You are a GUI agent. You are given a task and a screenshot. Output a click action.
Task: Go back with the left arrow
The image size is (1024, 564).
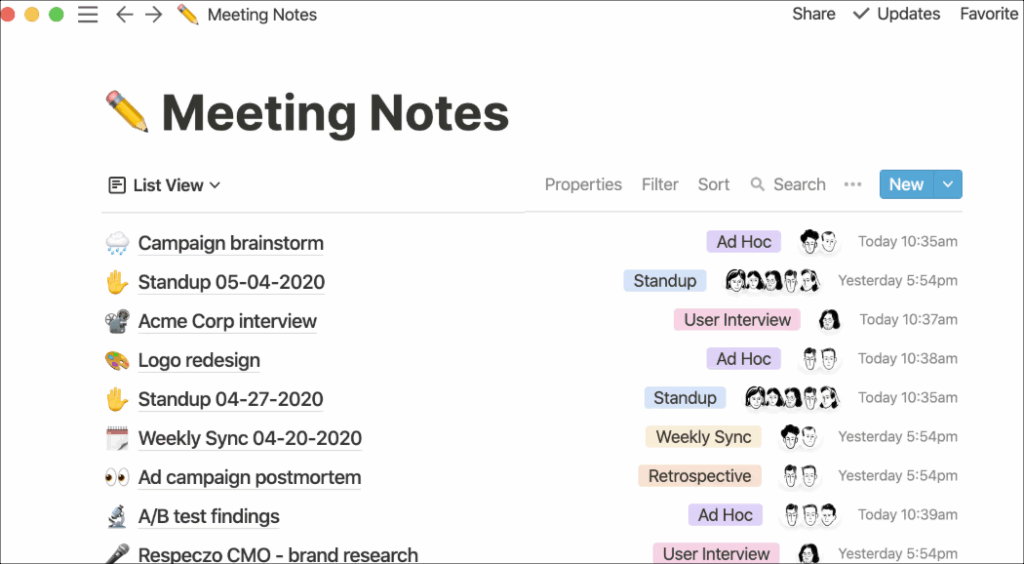[124, 15]
